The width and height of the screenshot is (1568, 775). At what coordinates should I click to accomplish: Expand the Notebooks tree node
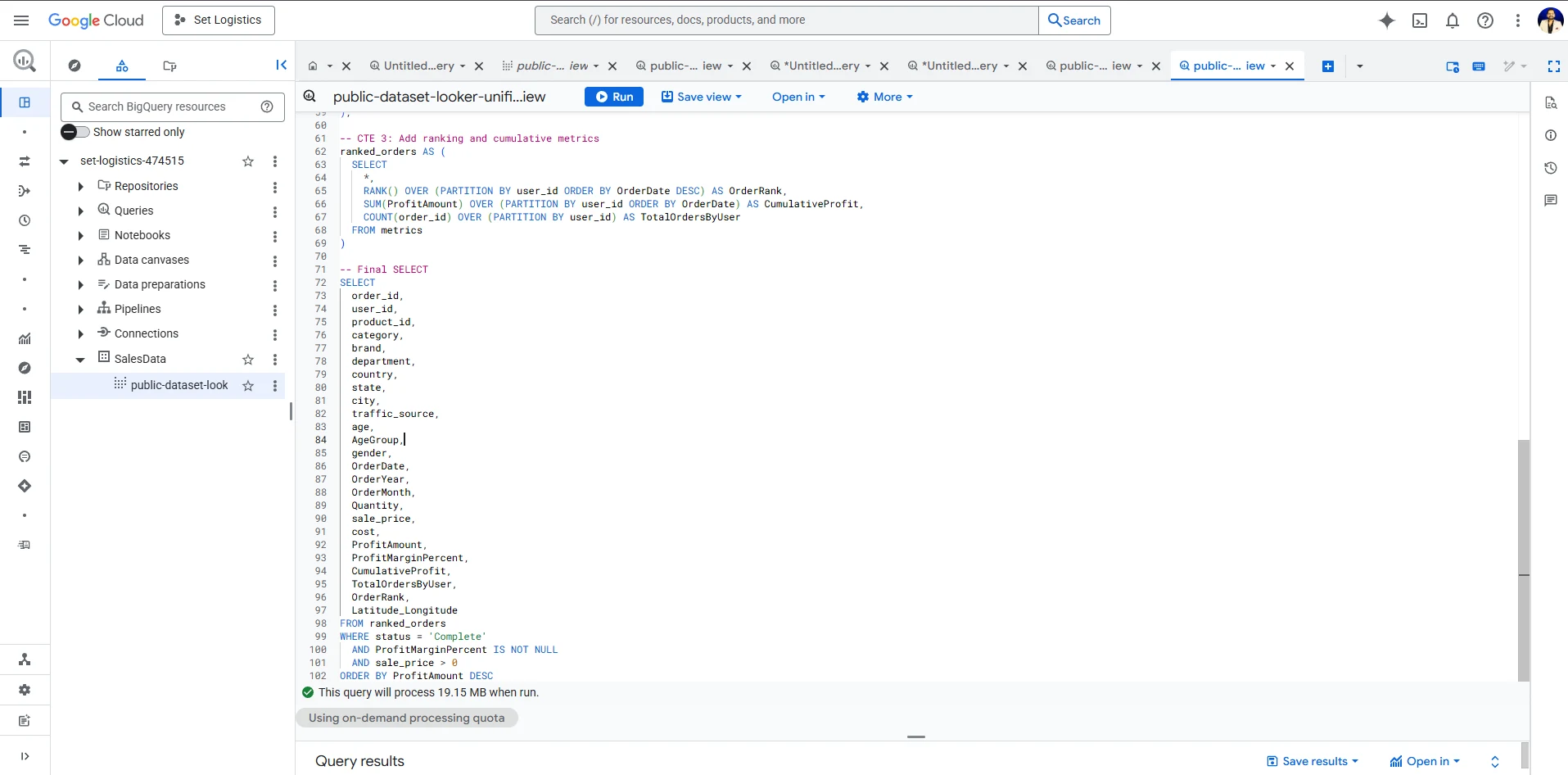pyautogui.click(x=80, y=236)
